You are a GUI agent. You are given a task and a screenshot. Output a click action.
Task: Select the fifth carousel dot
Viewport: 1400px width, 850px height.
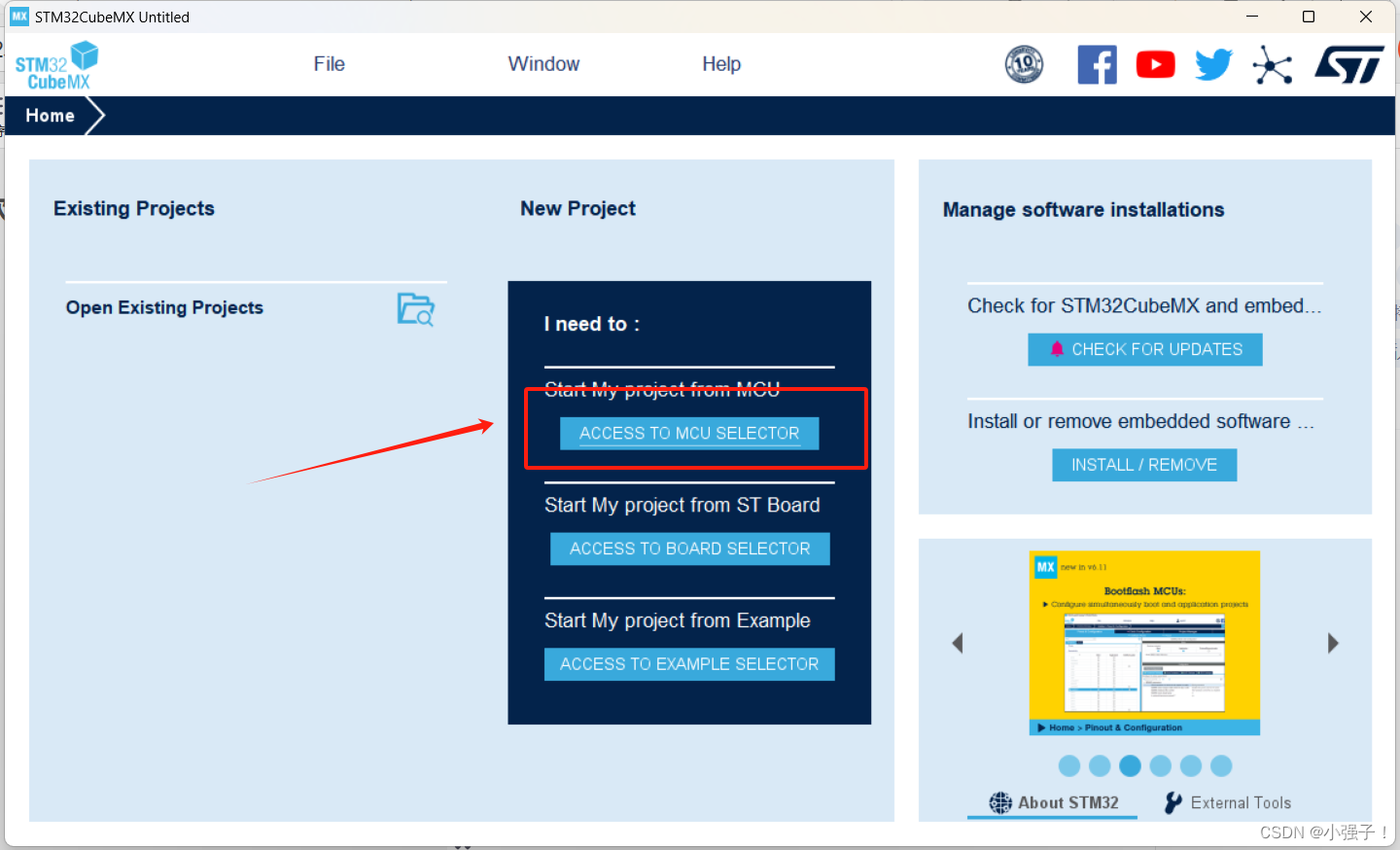click(1191, 766)
